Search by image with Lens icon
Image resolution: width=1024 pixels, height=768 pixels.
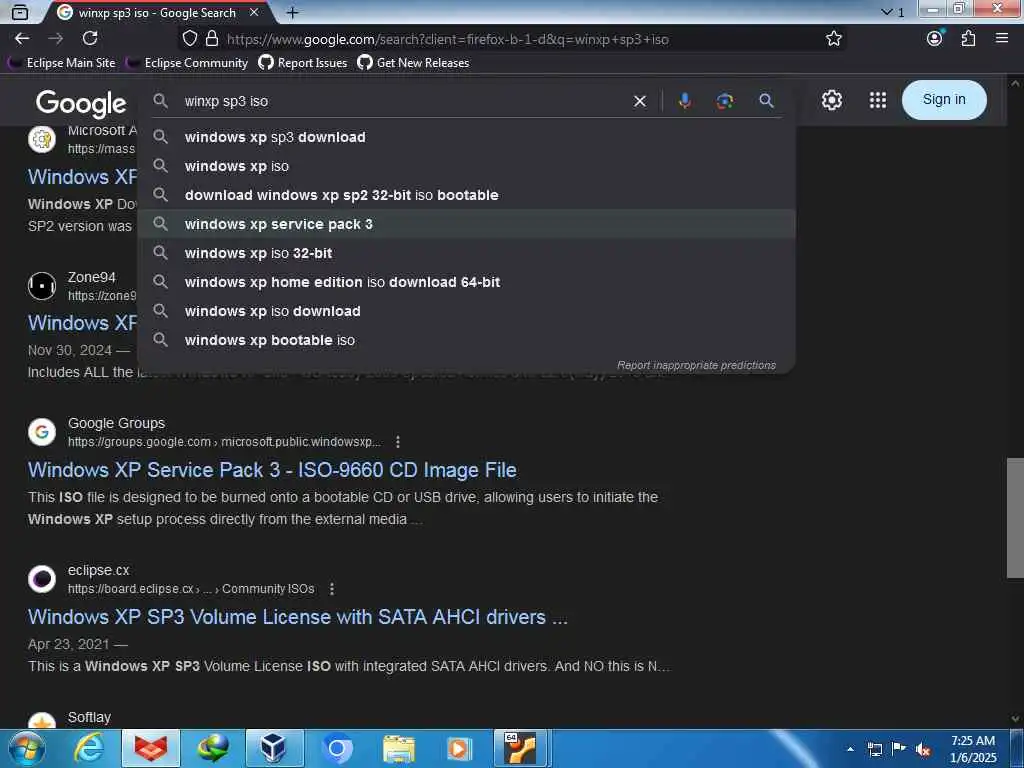pyautogui.click(x=724, y=101)
